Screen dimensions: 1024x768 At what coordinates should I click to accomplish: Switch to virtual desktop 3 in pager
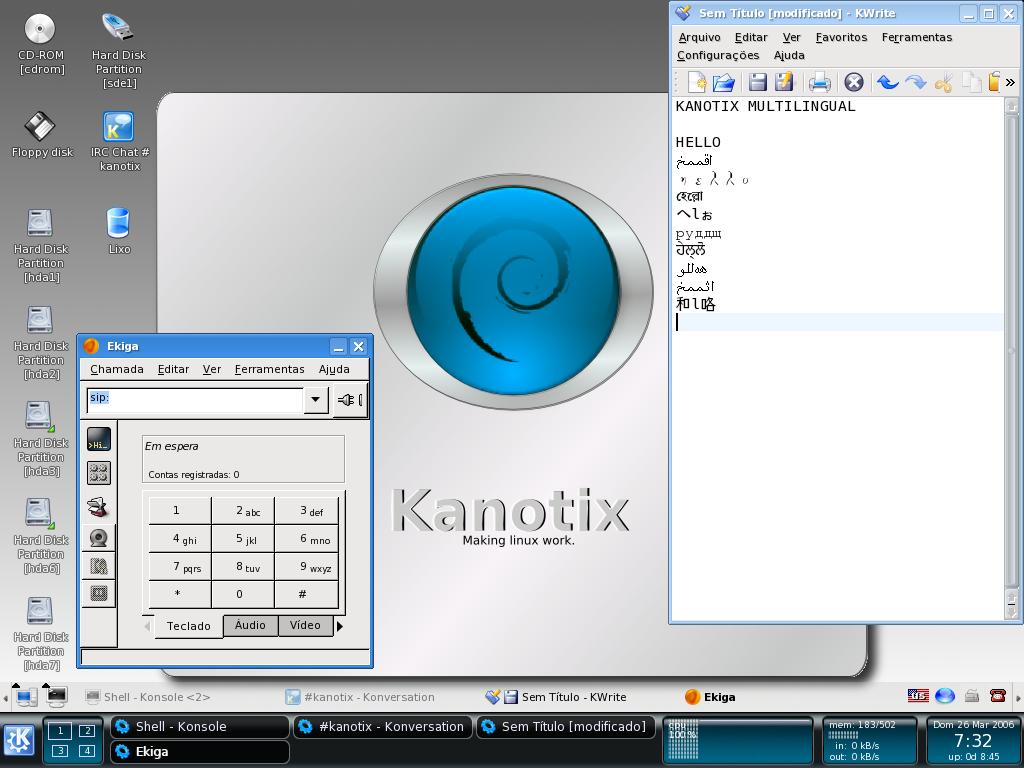59,751
